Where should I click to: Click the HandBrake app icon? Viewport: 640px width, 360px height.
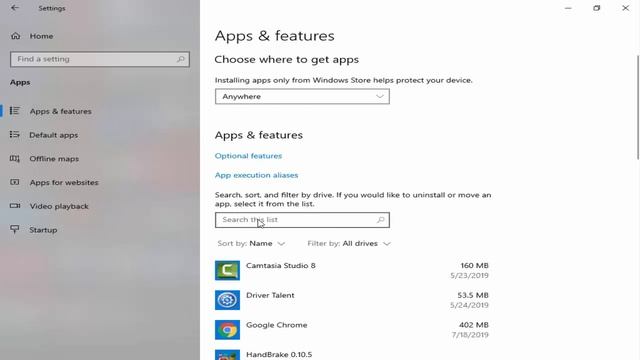click(227, 355)
